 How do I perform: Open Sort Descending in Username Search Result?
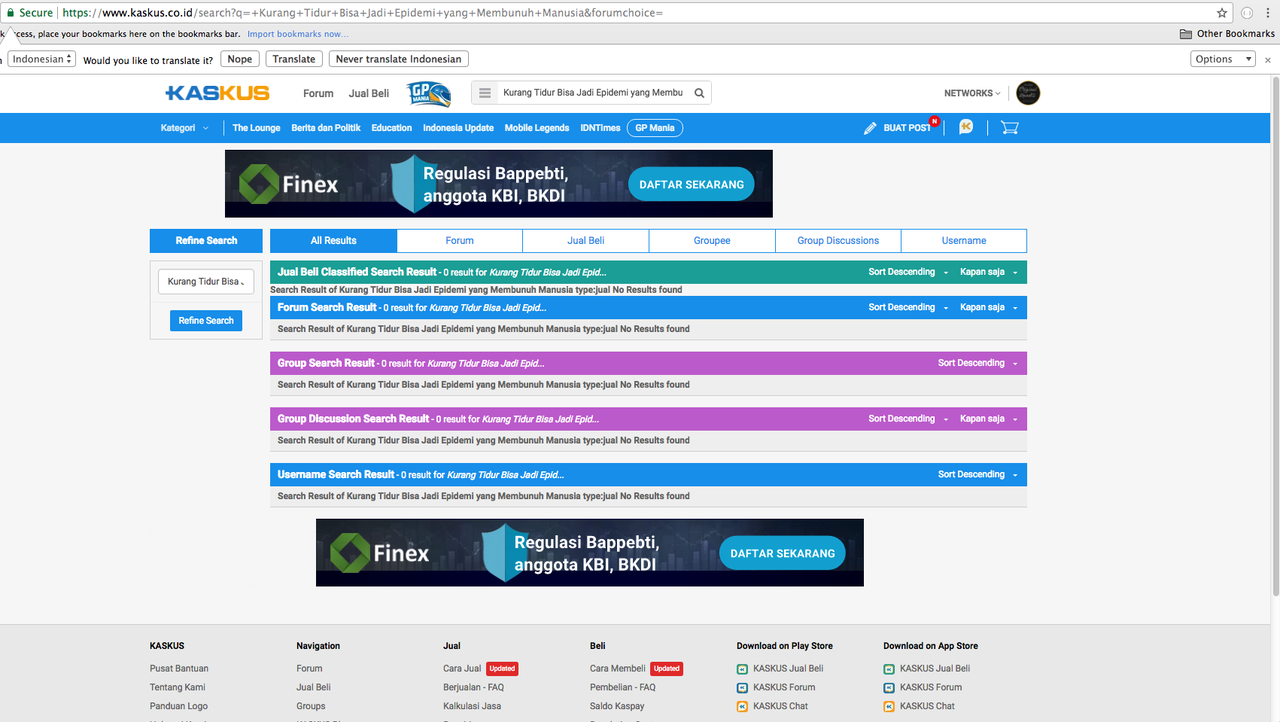pos(978,475)
